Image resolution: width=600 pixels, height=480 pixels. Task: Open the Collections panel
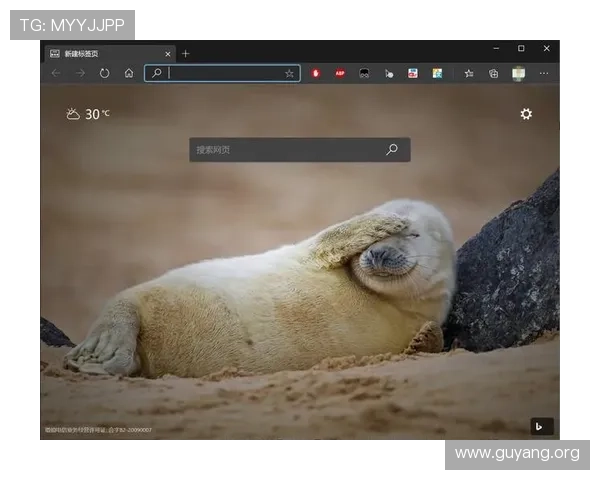(x=493, y=73)
